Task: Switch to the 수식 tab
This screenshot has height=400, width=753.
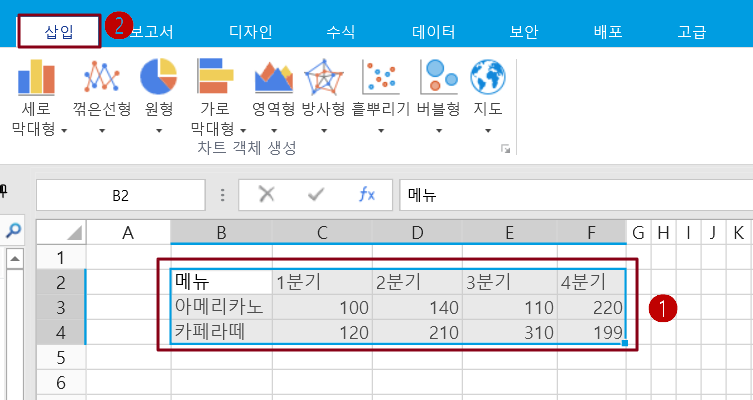Action: (x=340, y=31)
